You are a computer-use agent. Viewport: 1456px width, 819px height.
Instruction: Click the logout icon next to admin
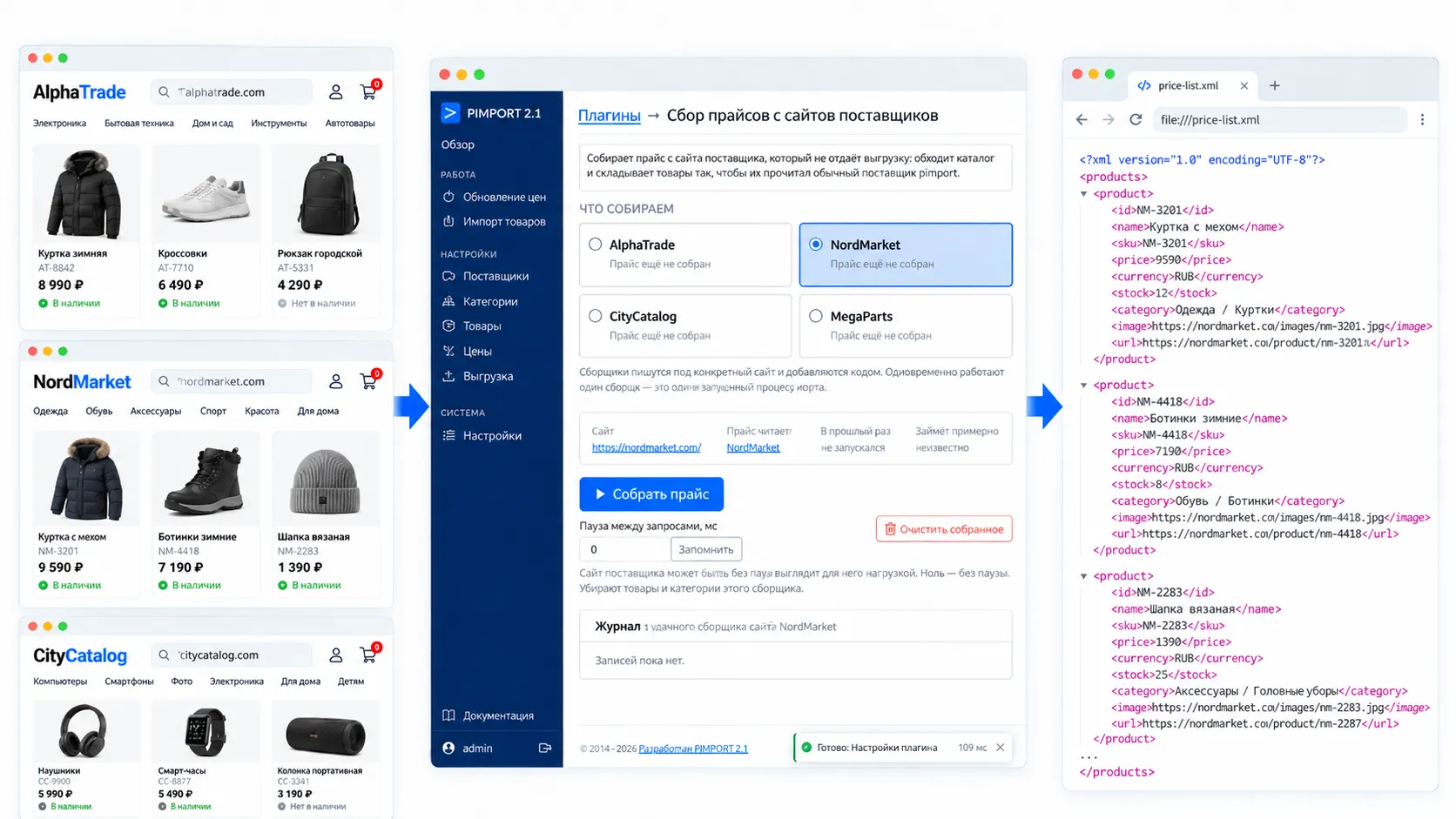(545, 748)
